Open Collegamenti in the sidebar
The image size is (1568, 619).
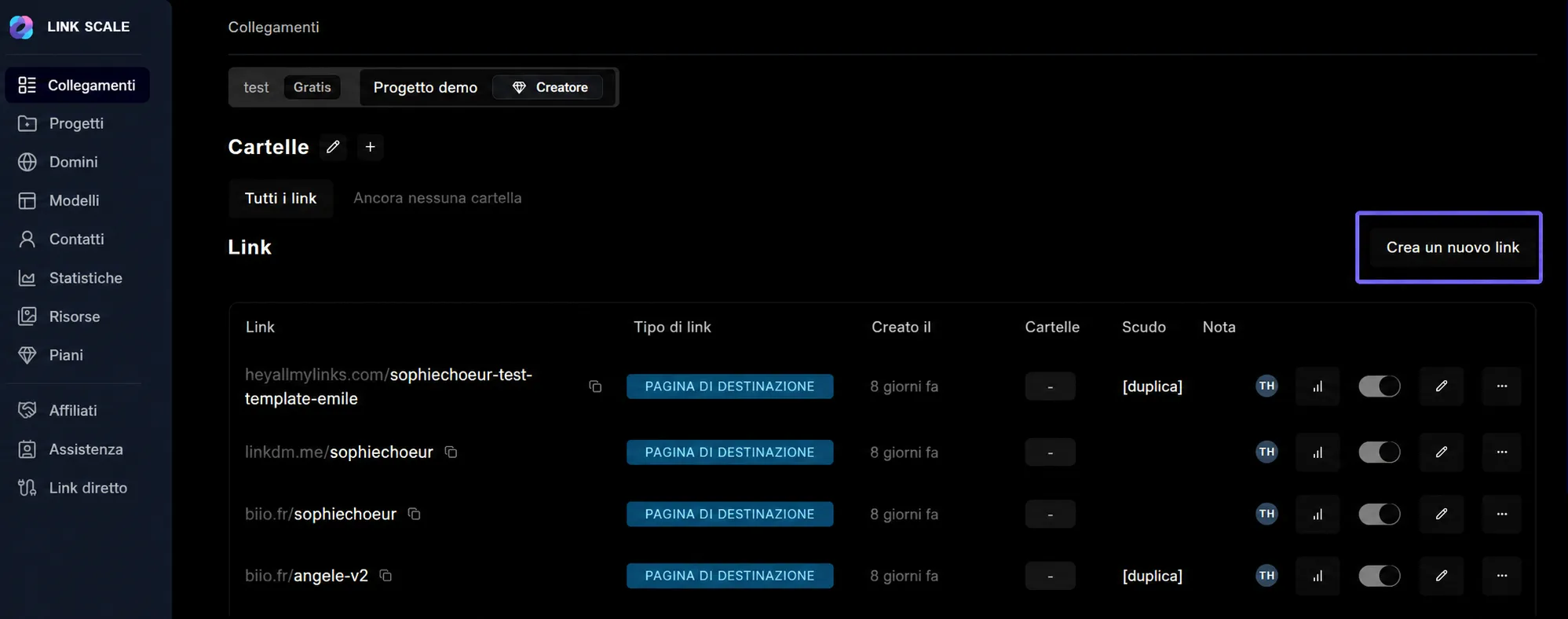(77, 85)
